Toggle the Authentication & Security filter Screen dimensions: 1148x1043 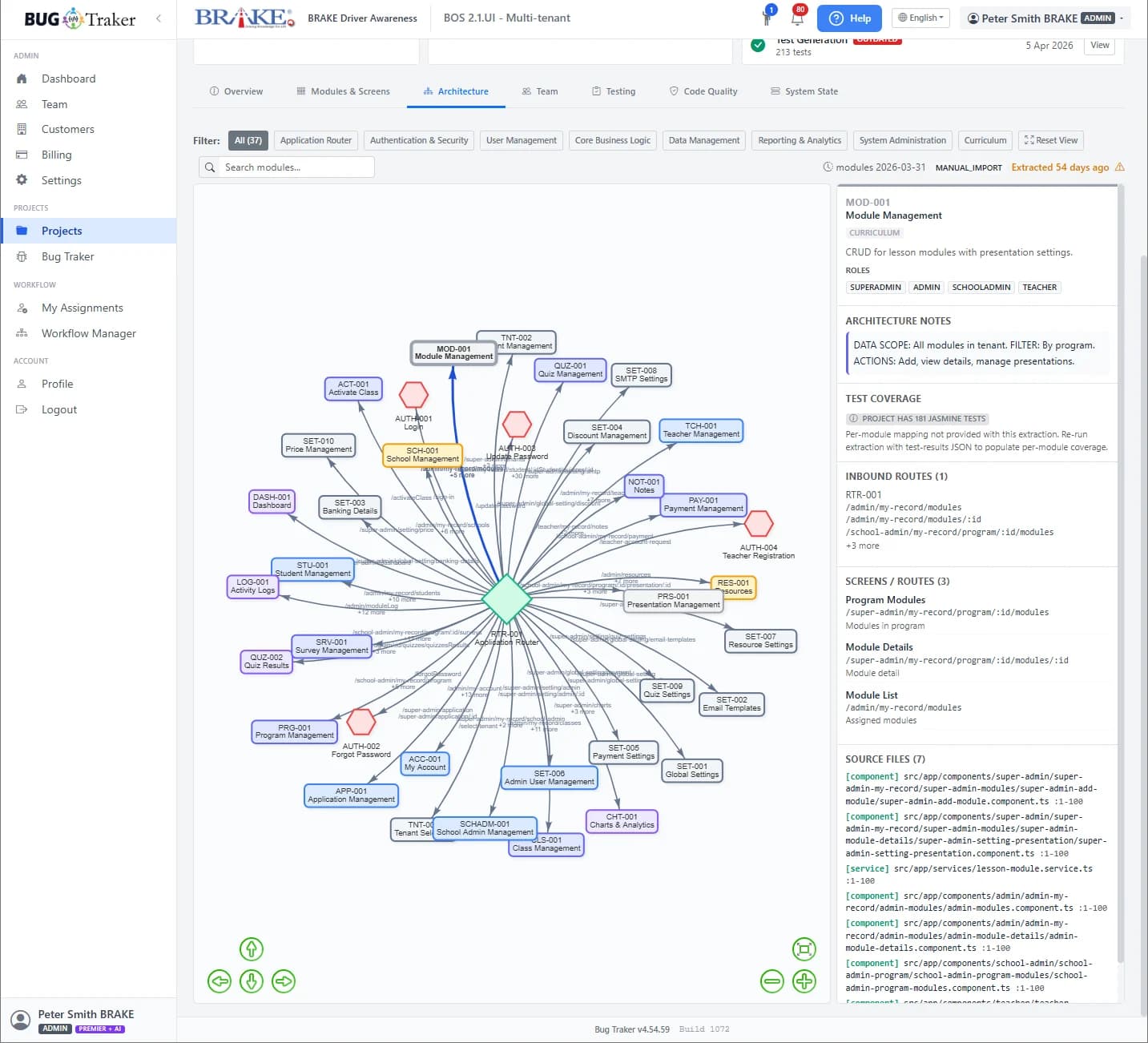coord(419,140)
